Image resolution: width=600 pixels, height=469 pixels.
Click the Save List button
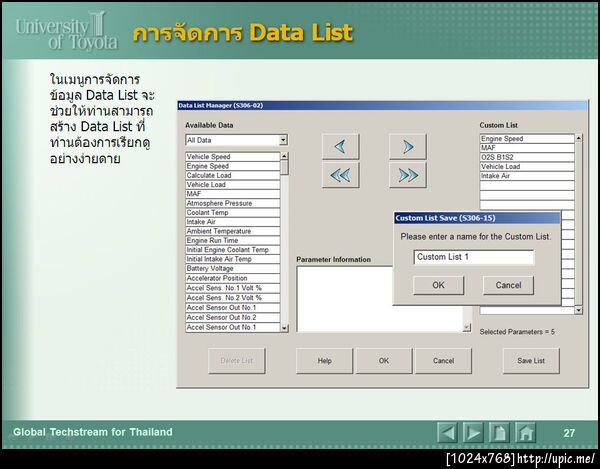point(531,361)
